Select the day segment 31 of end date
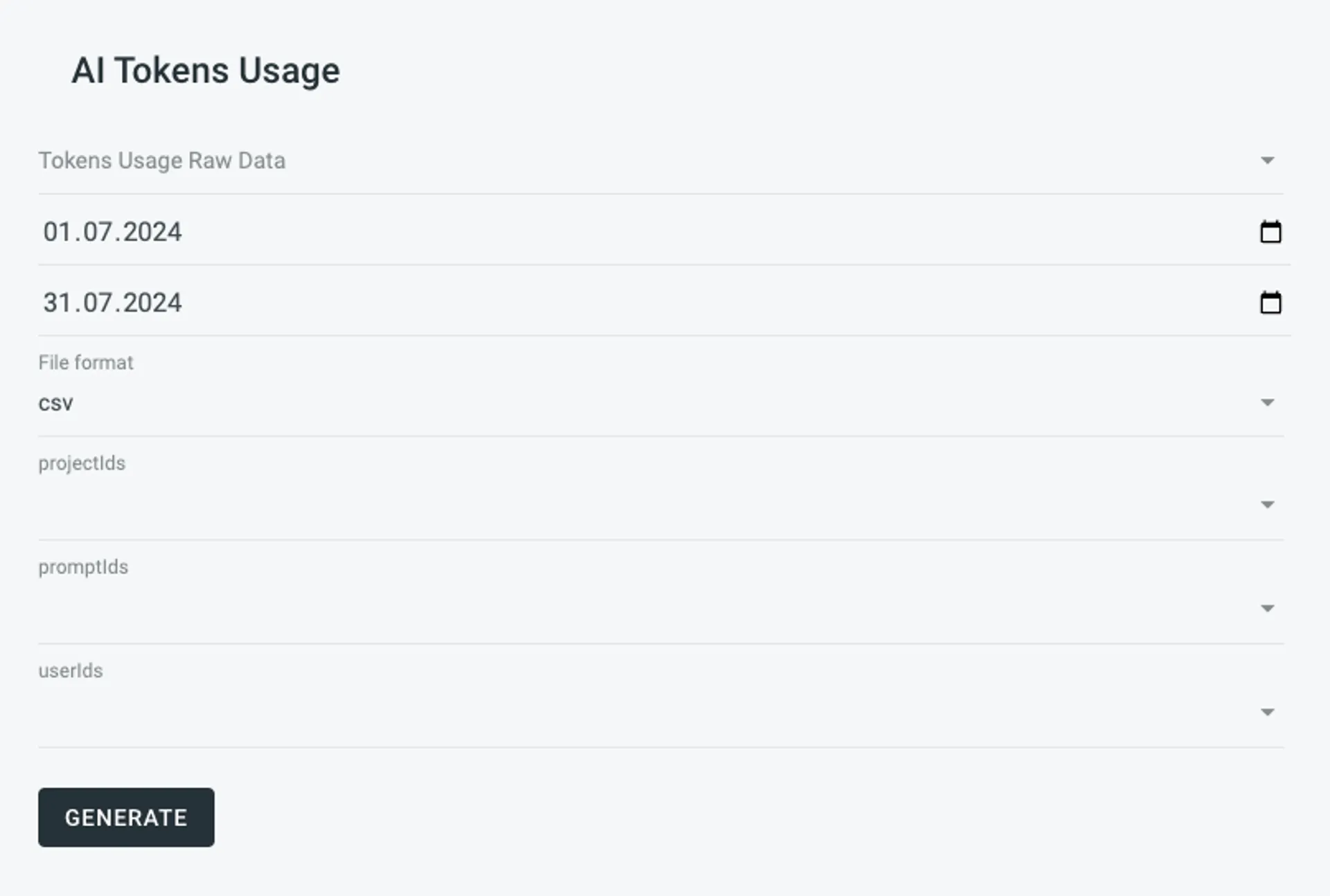The image size is (1330, 896). coord(57,303)
